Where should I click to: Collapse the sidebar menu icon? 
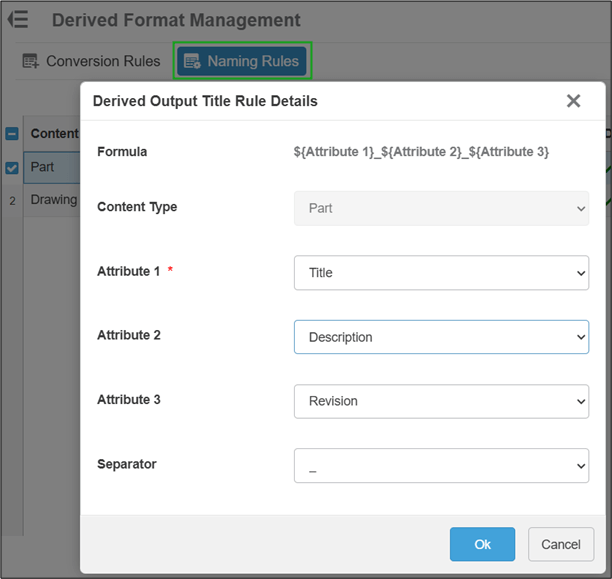click(18, 19)
